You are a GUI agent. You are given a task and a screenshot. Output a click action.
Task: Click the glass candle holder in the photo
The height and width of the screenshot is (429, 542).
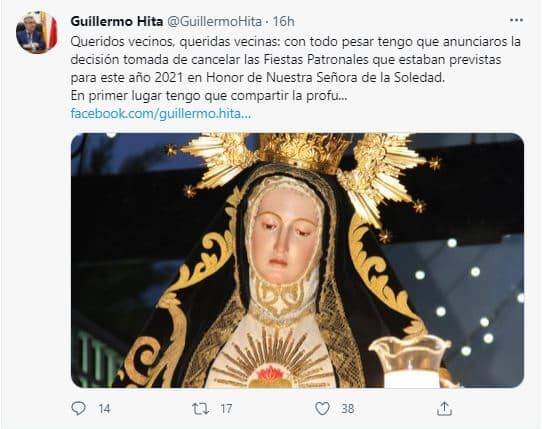[411, 362]
